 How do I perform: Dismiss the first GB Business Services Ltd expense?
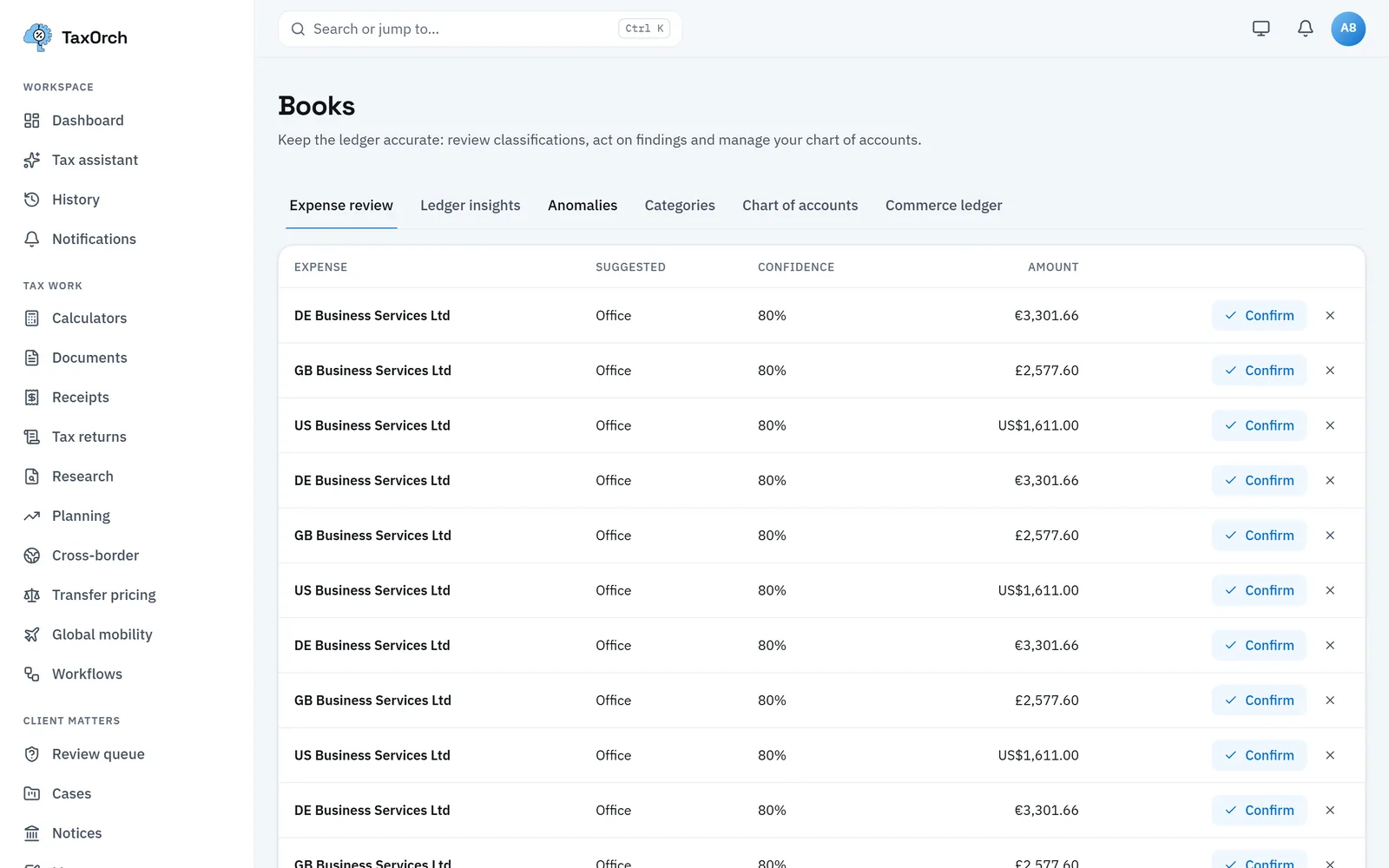(1330, 371)
